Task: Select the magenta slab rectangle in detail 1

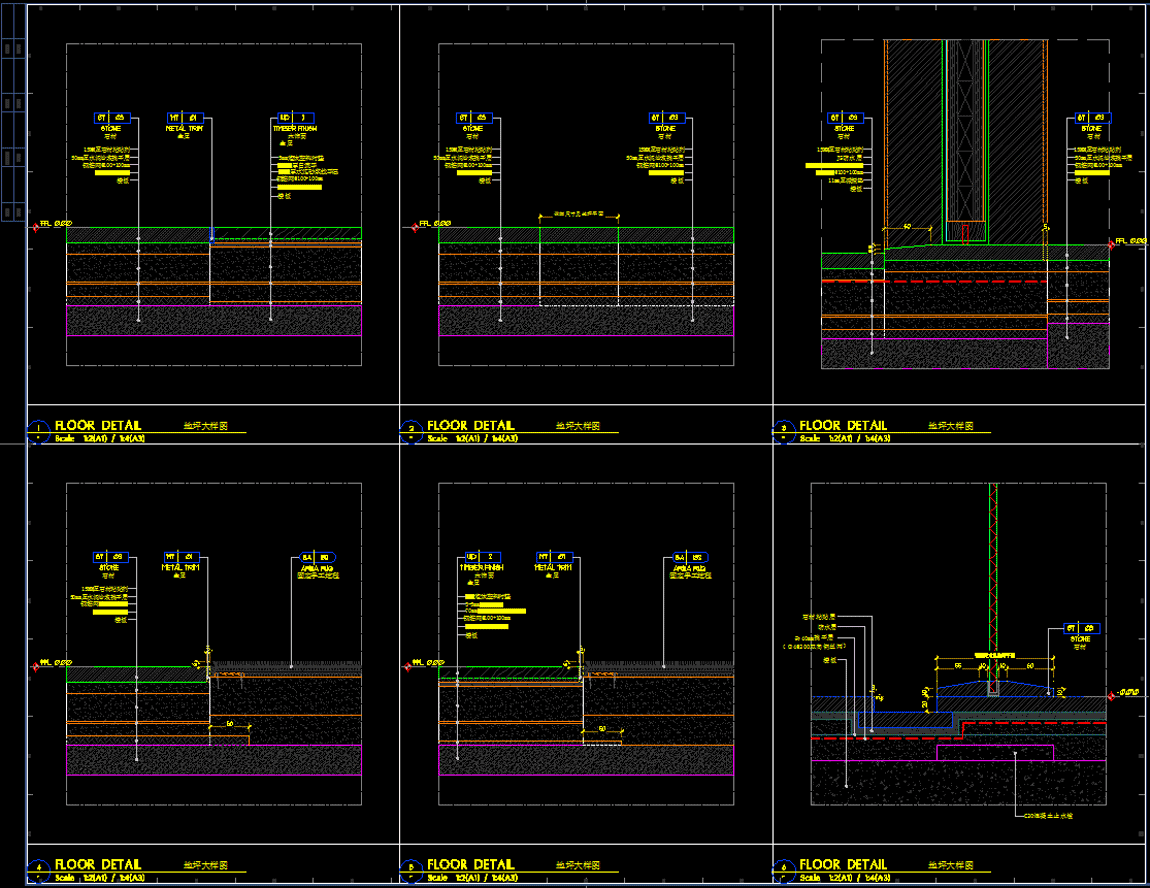Action: (x=213, y=320)
